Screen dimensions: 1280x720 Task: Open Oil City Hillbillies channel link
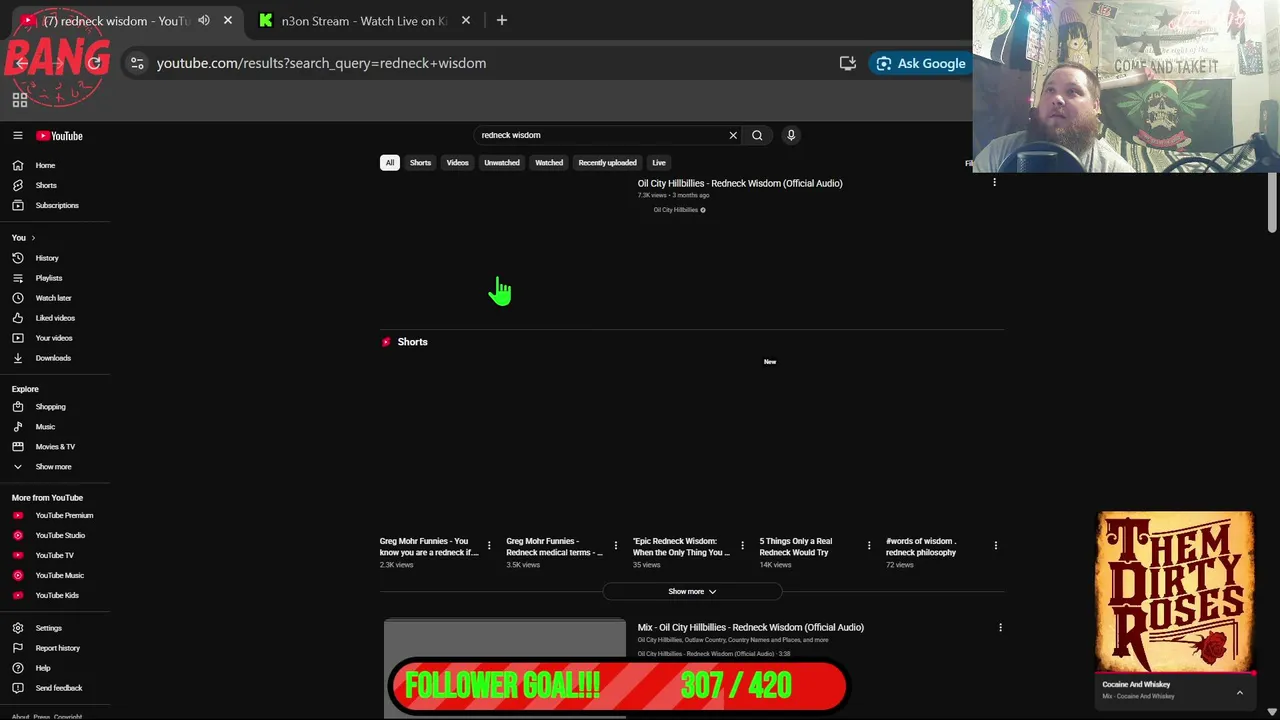pyautogui.click(x=675, y=210)
